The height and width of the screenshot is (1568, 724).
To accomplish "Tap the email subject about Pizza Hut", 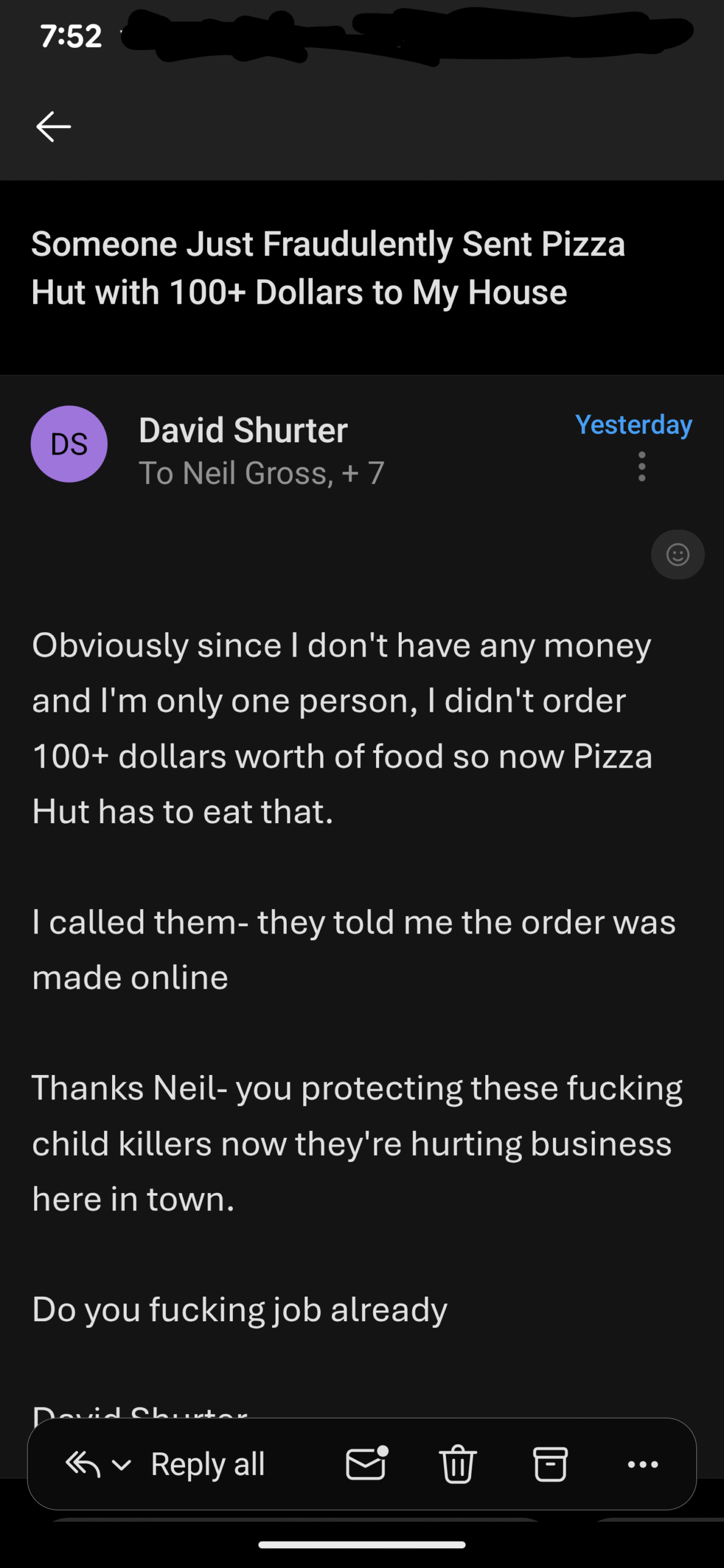I will pos(328,268).
